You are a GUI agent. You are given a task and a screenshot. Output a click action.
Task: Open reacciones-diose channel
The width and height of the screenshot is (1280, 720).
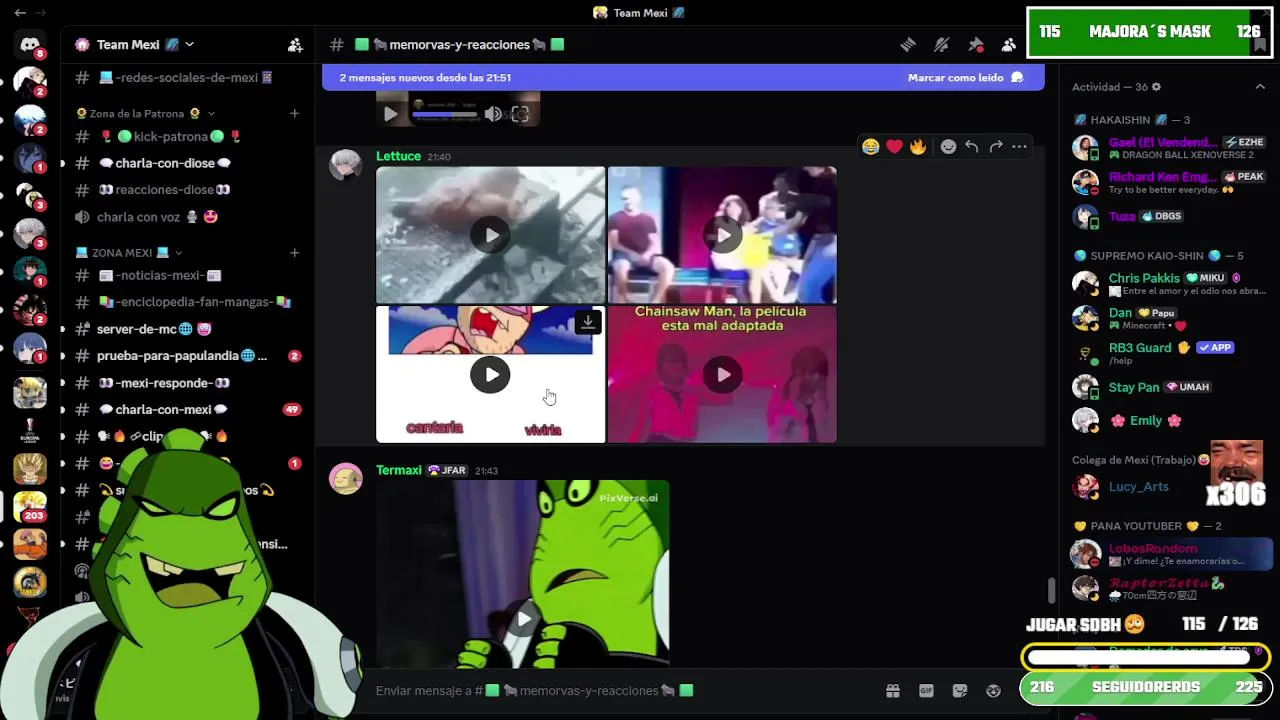[185, 190]
